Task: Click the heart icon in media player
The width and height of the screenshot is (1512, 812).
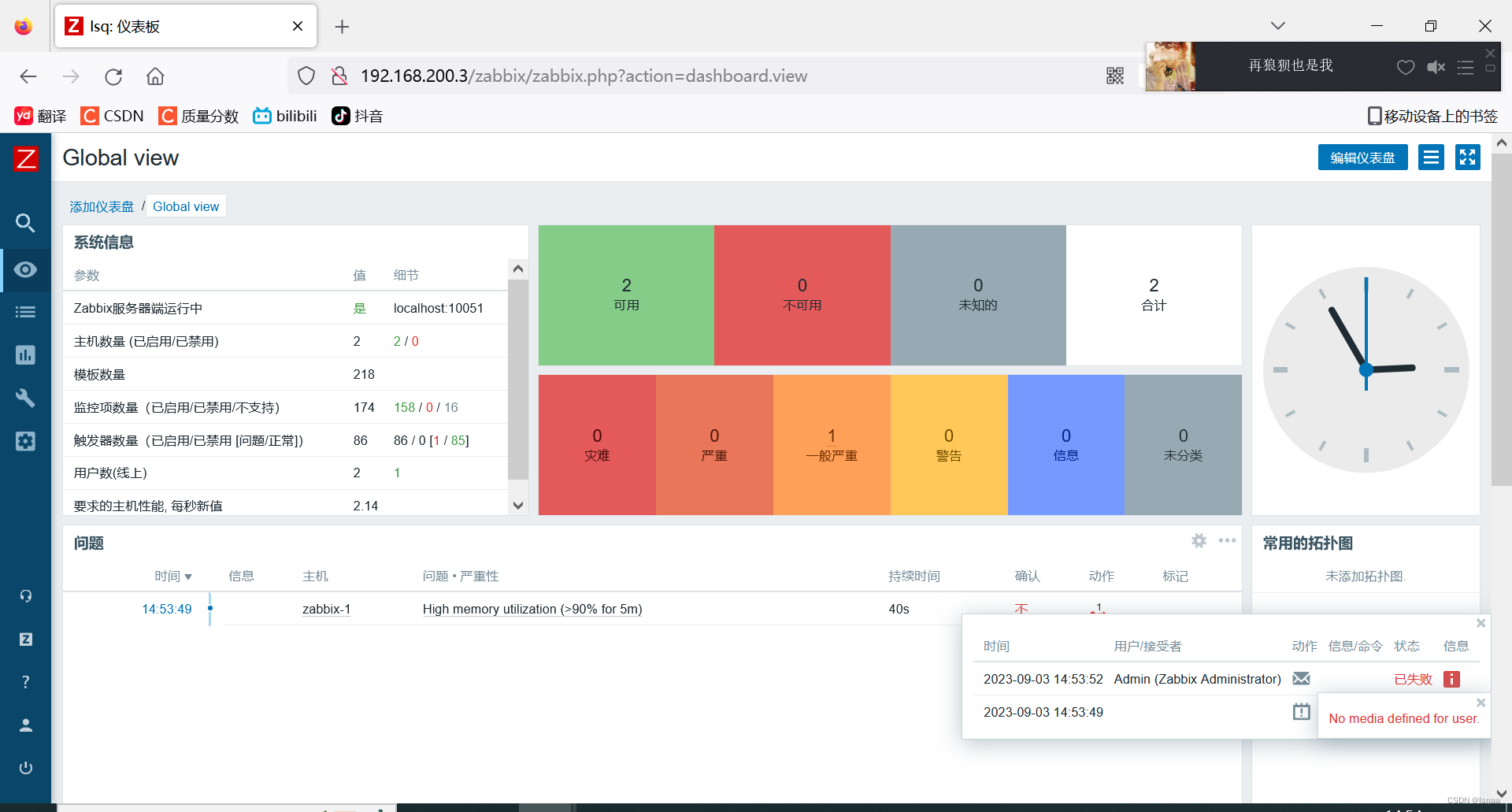Action: point(1406,68)
